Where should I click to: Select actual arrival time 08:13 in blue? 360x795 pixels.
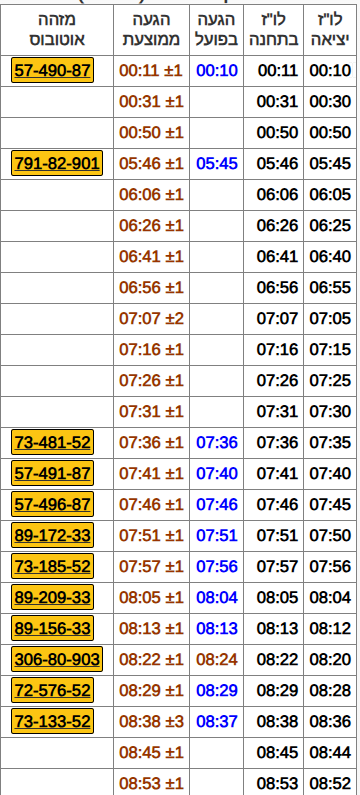(217, 629)
